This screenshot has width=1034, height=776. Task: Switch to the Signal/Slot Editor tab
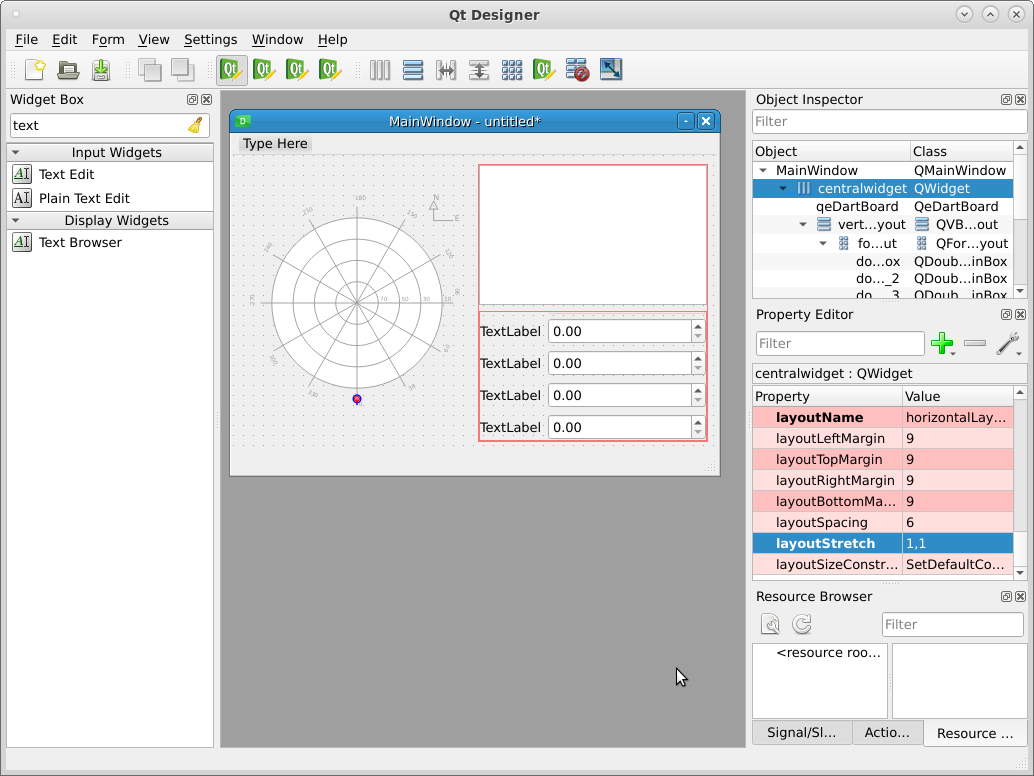click(x=801, y=732)
